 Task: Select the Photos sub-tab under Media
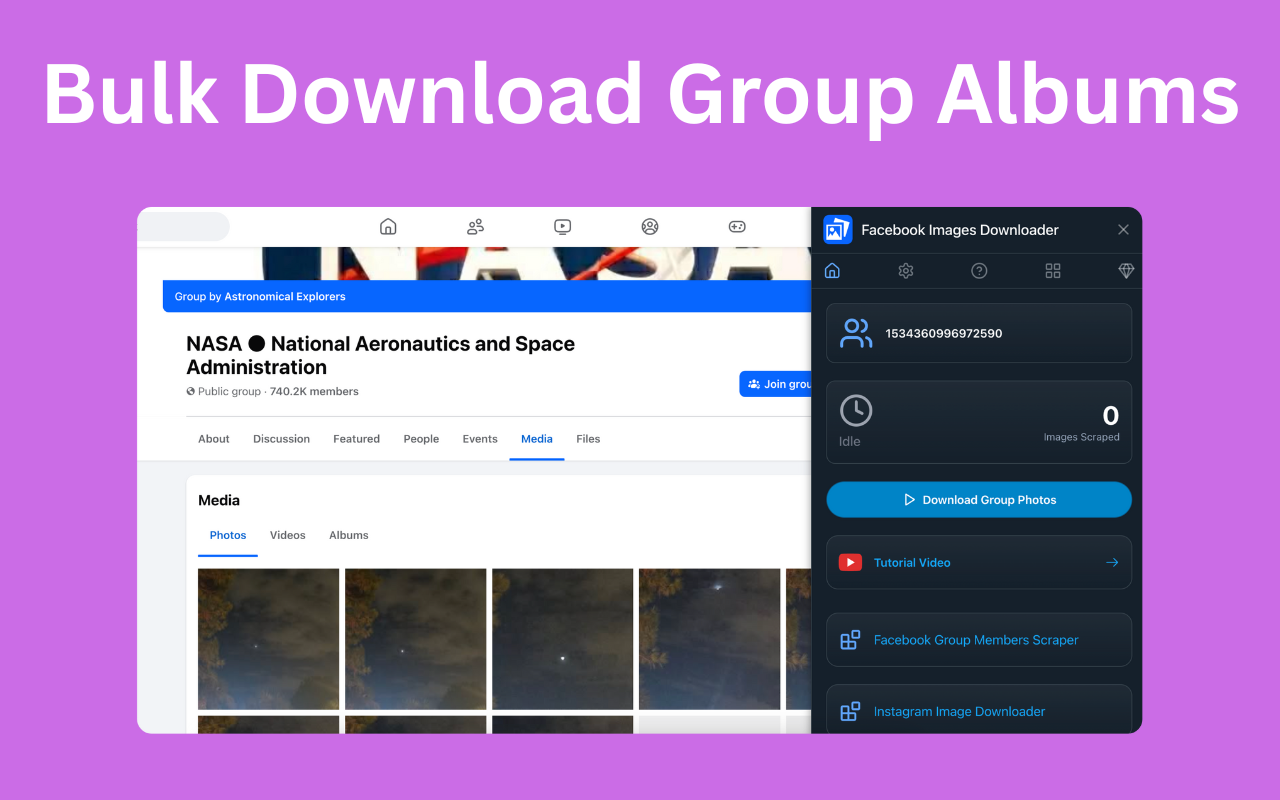pos(228,535)
